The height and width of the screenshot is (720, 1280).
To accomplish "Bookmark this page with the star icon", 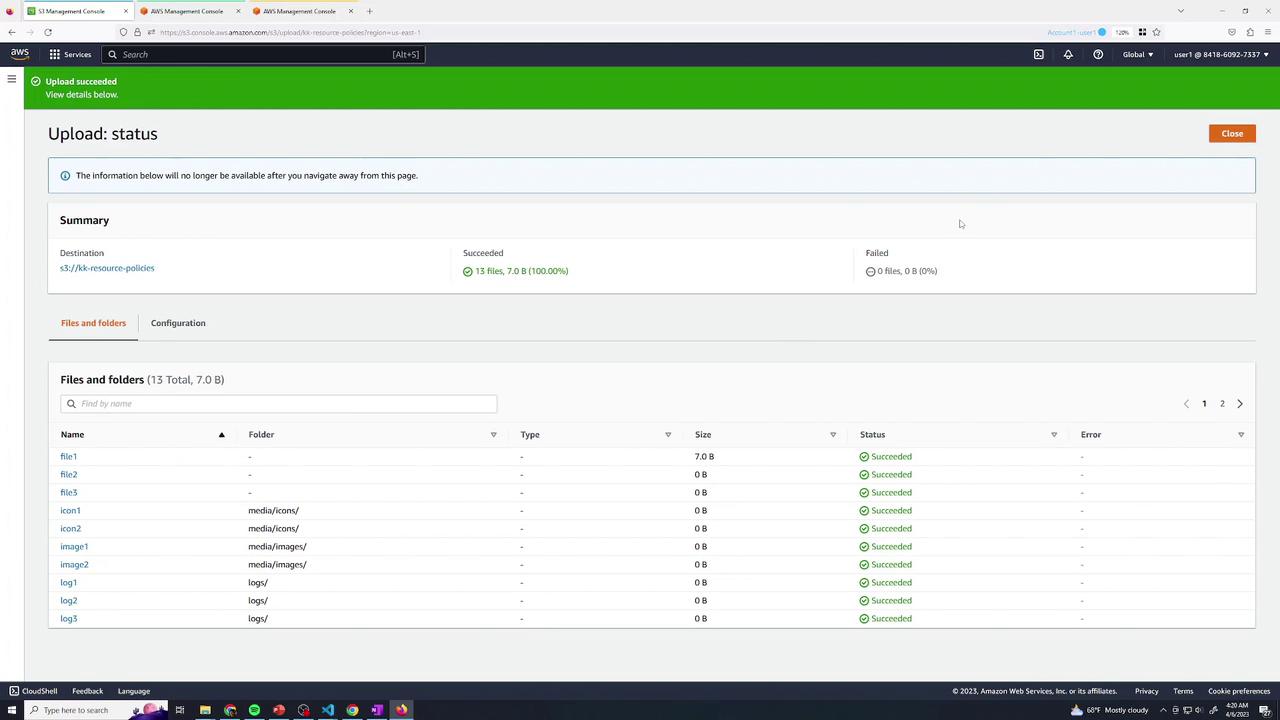I will pyautogui.click(x=1156, y=32).
